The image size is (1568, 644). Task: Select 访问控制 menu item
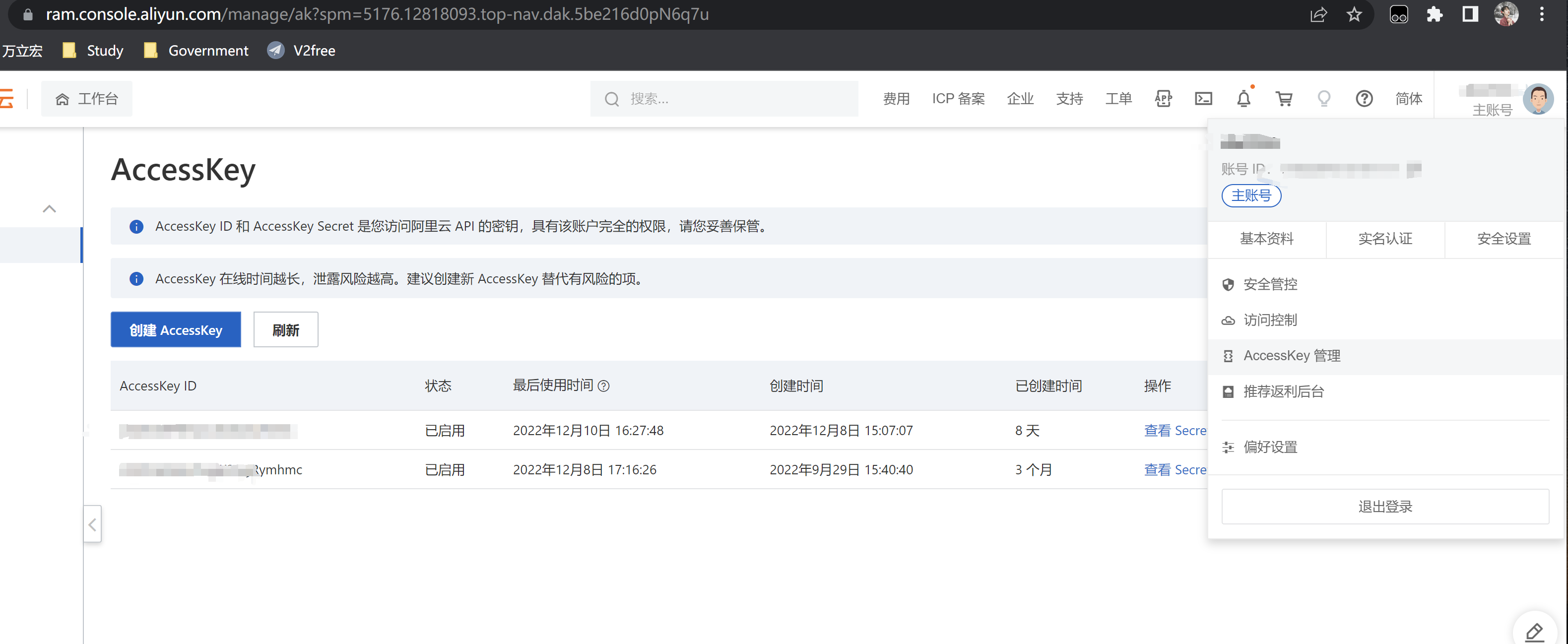pyautogui.click(x=1270, y=320)
